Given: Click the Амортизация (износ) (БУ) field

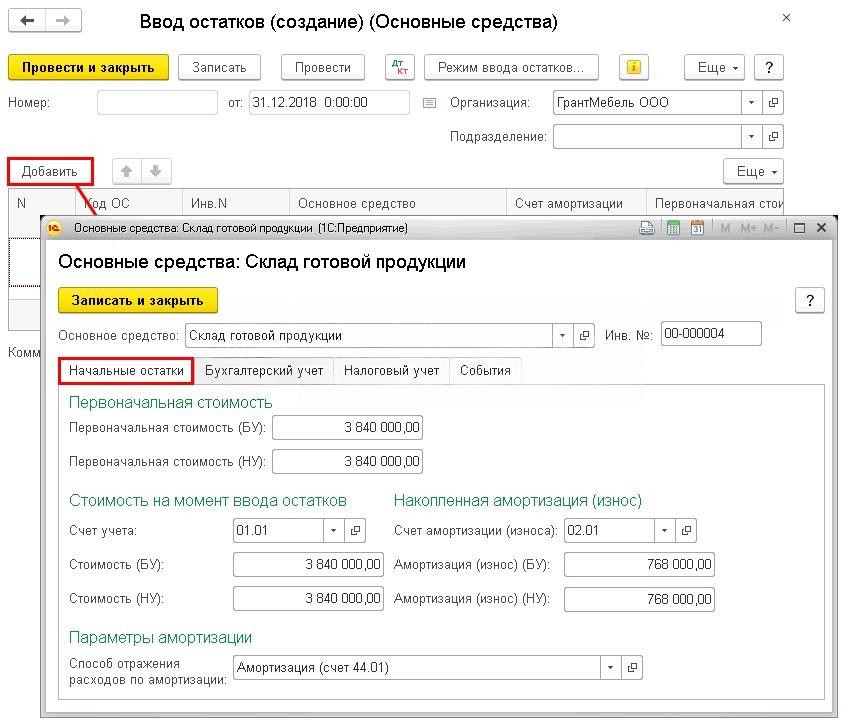Looking at the screenshot, I should coord(639,564).
